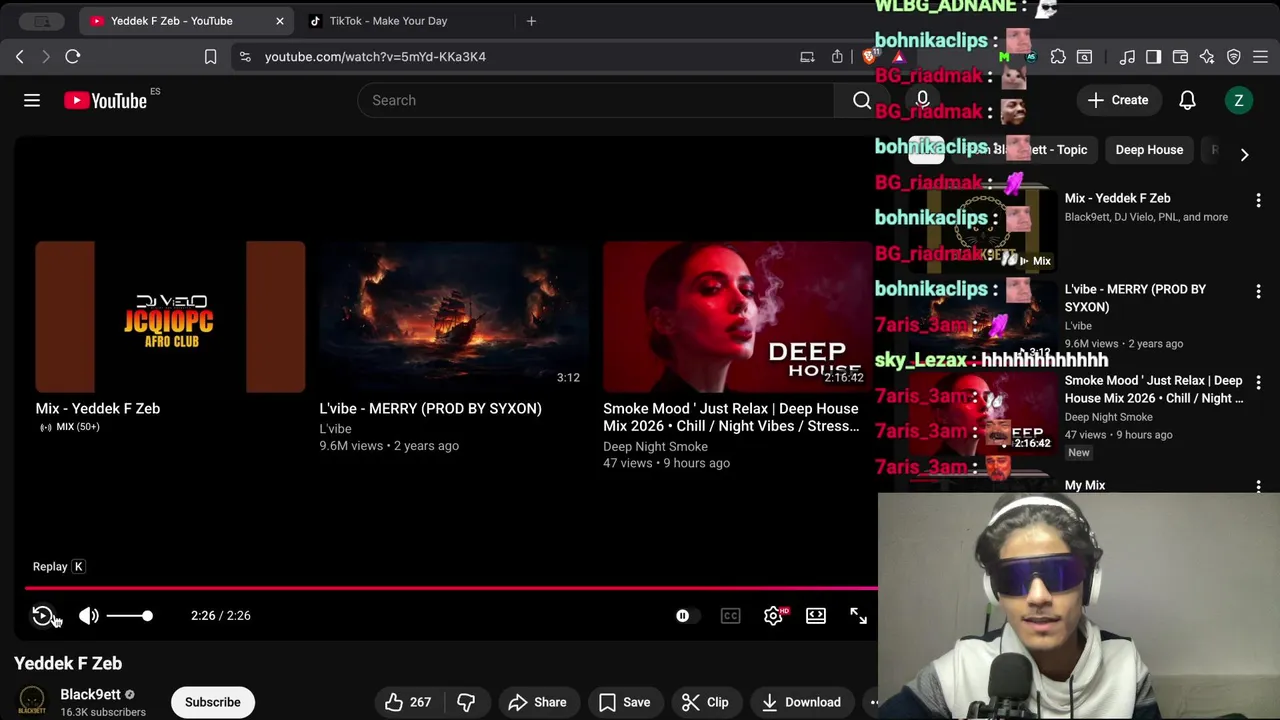This screenshot has height=720, width=1280.
Task: Like the video with 267 likes
Action: coord(407,702)
